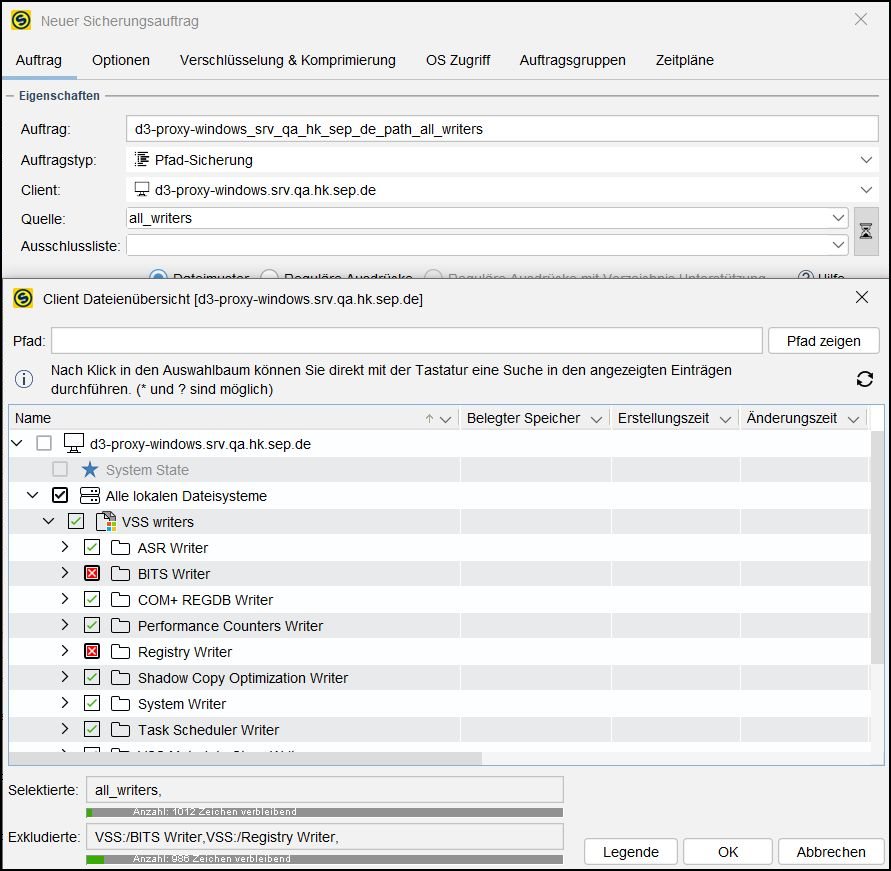Click the refresh icon in the file overview dialog
The height and width of the screenshot is (871, 891).
[x=863, y=379]
